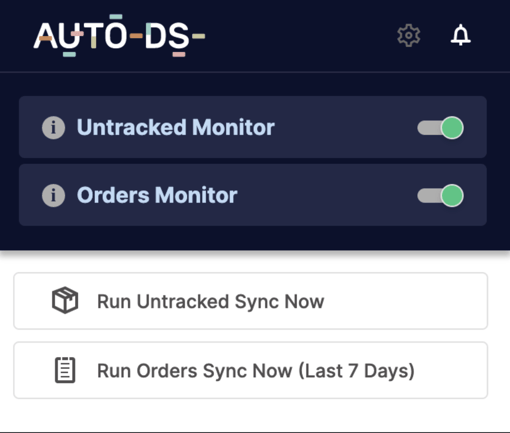Screen dimensions: 510x433
Task: Run Orders Sync Now for last 7 days
Action: [x=251, y=370]
